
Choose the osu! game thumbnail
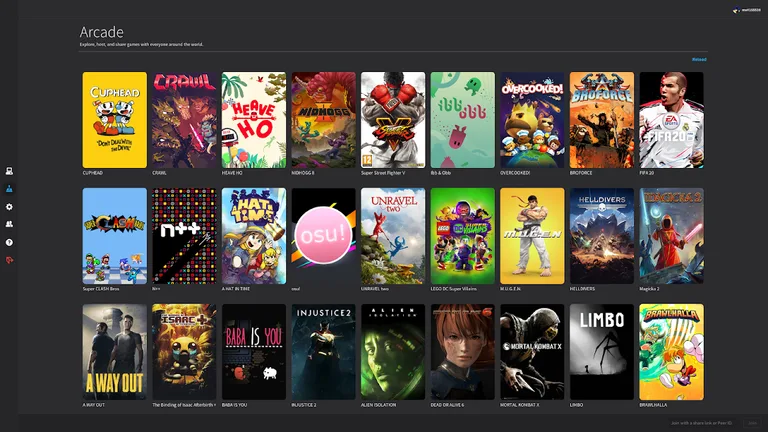tap(323, 236)
